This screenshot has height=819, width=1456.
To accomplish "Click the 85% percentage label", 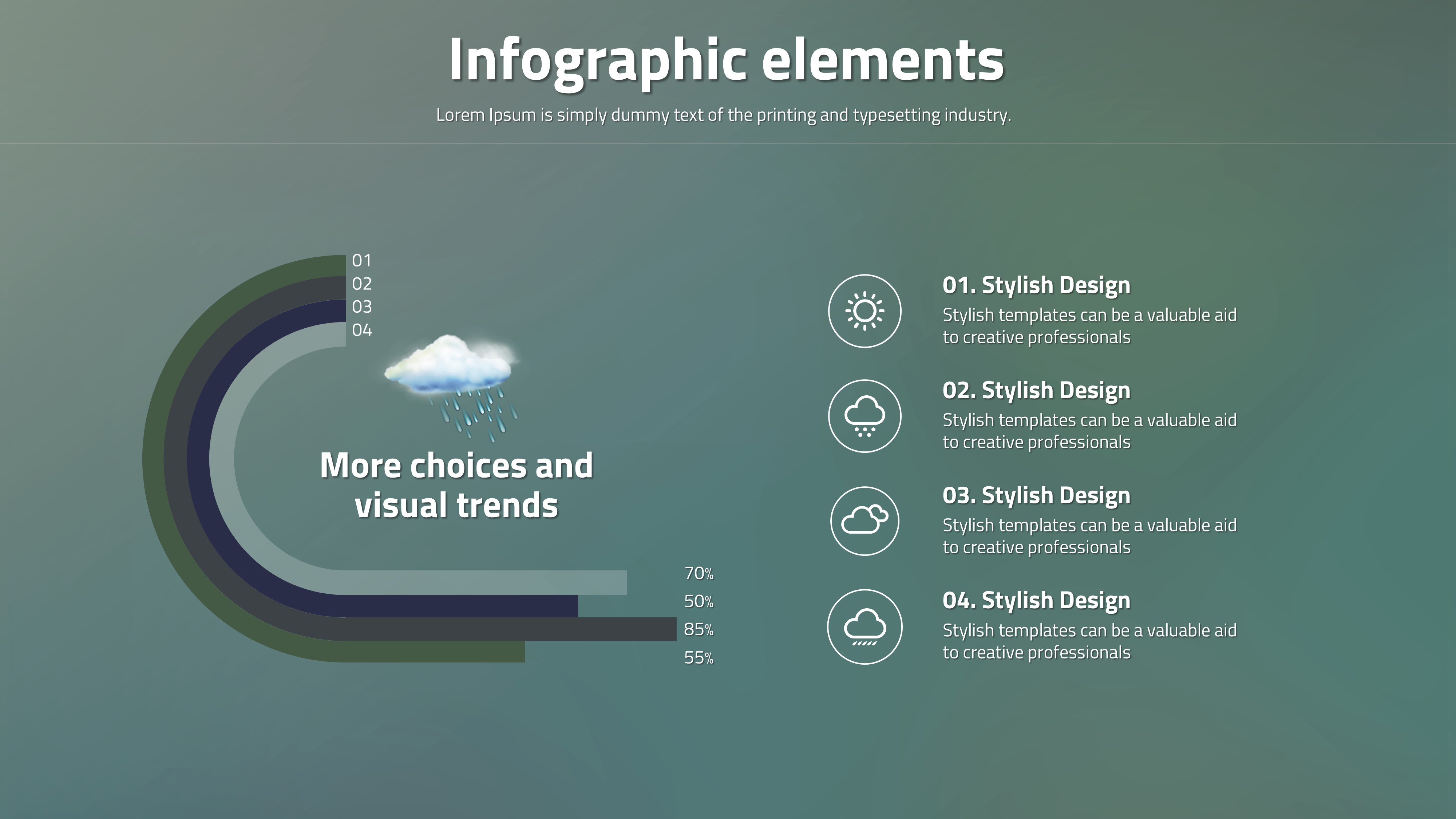I will tap(699, 629).
